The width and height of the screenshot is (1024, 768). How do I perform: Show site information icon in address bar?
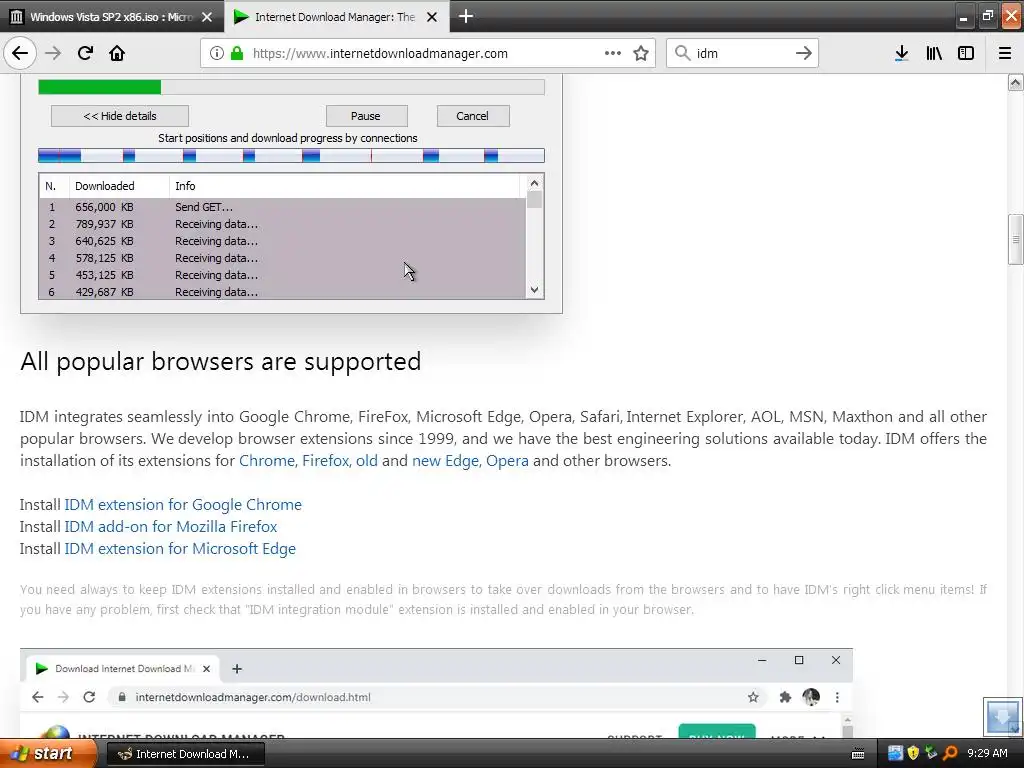point(217,53)
